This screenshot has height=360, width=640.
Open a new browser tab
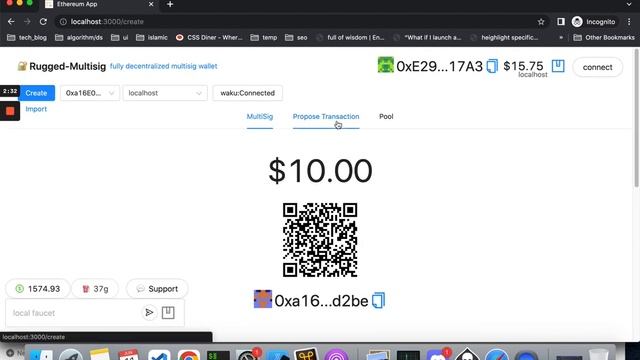pyautogui.click(x=170, y=4)
